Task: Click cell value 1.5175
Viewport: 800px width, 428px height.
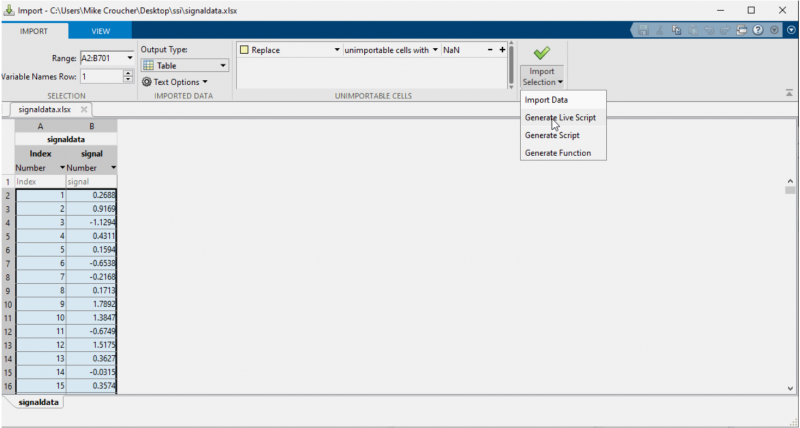Action: click(x=92, y=345)
